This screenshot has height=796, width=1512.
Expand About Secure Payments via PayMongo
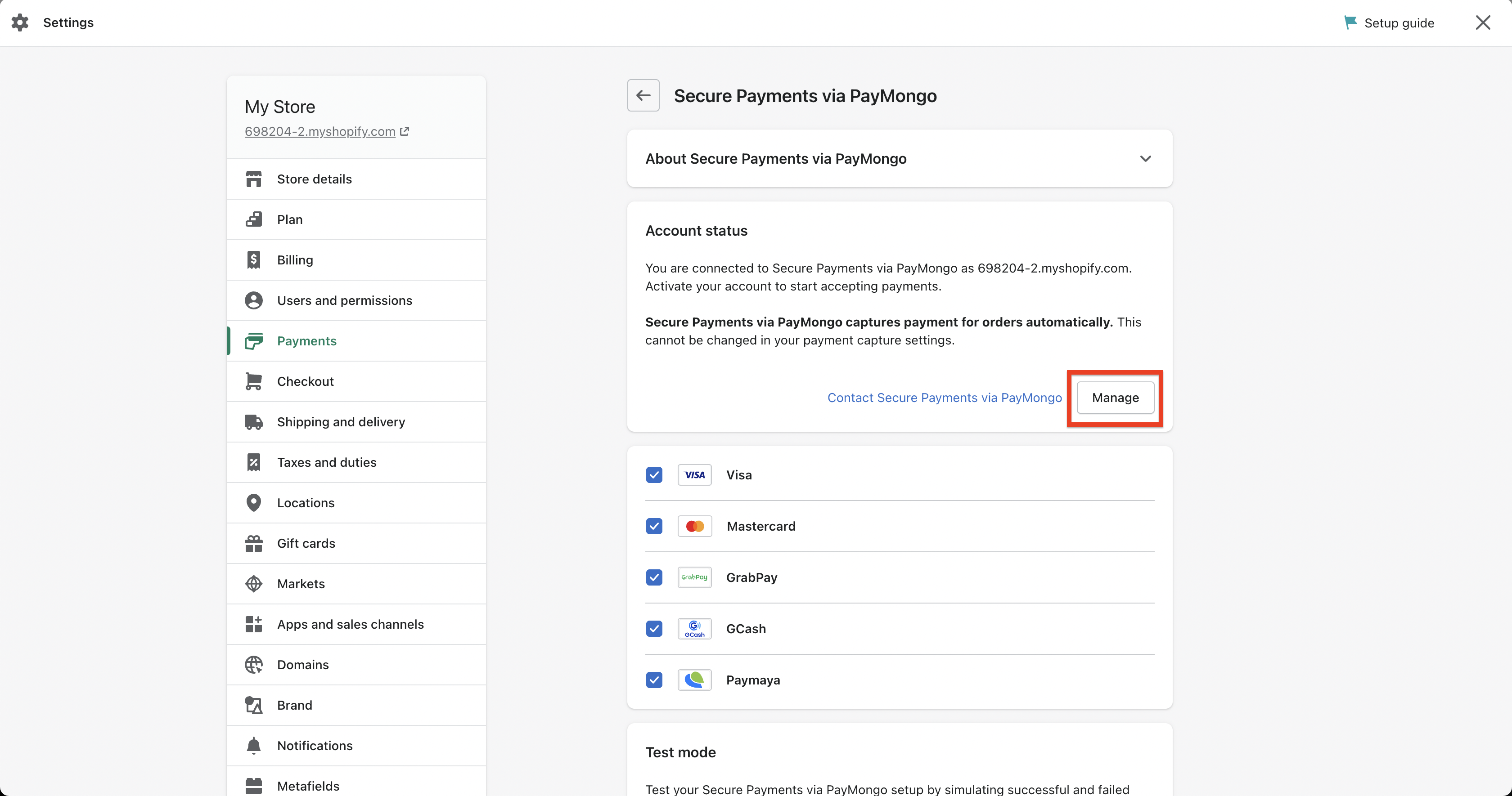tap(1145, 158)
